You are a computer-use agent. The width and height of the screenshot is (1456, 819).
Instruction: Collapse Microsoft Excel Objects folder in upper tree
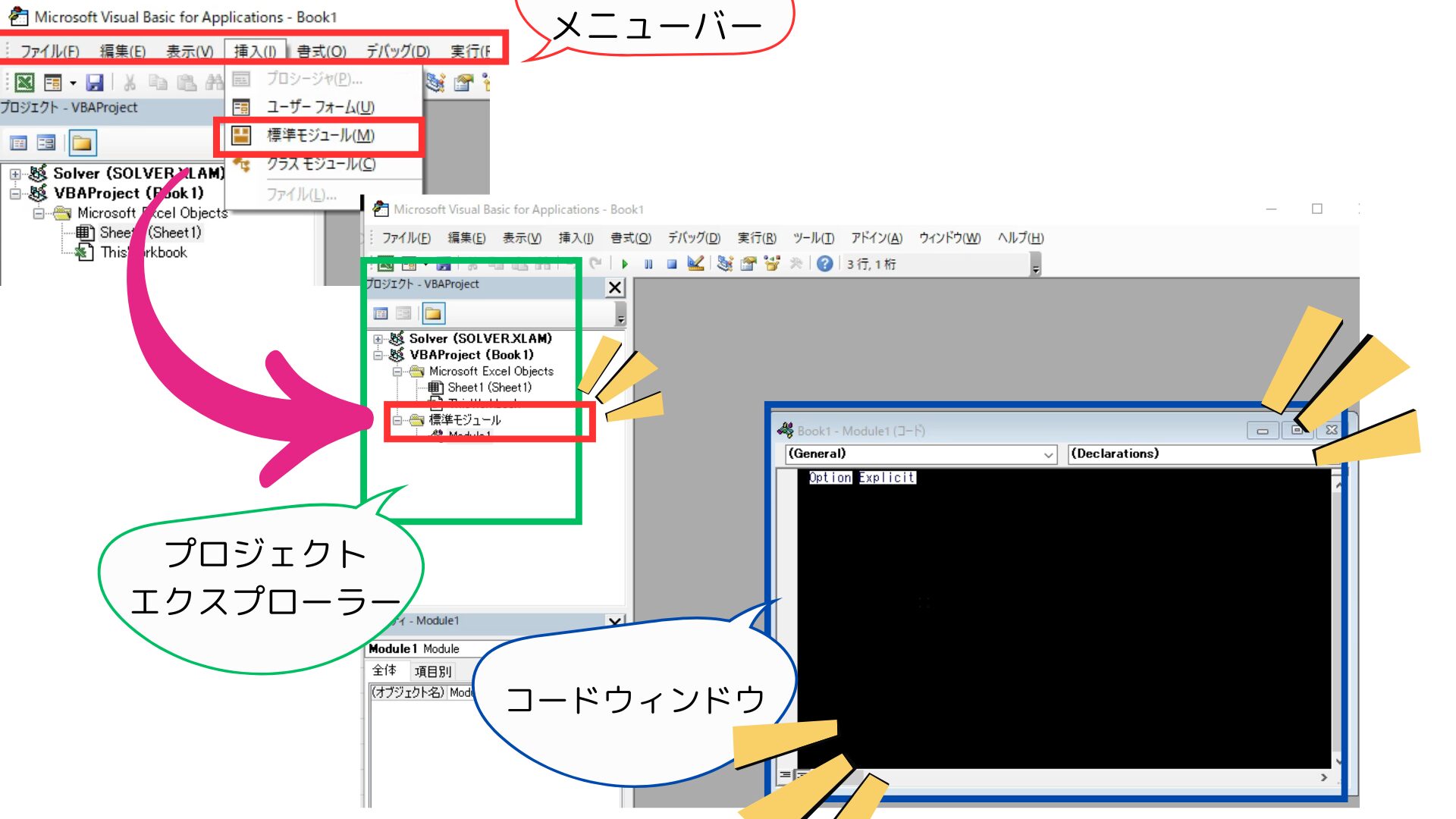pyautogui.click(x=39, y=213)
